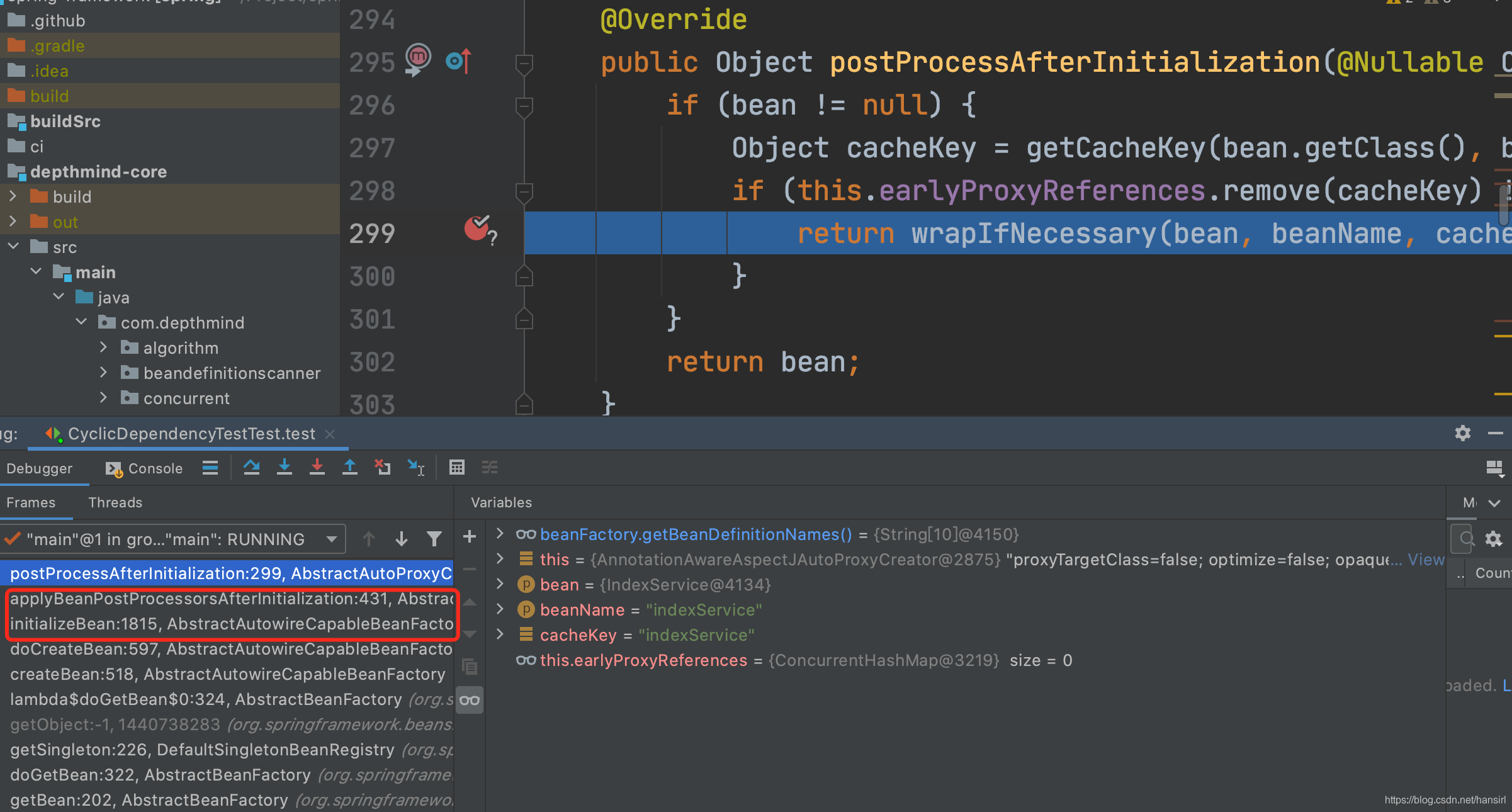Screen dimensions: 1512x812
Task: Switch to Console tab
Action: [x=145, y=468]
